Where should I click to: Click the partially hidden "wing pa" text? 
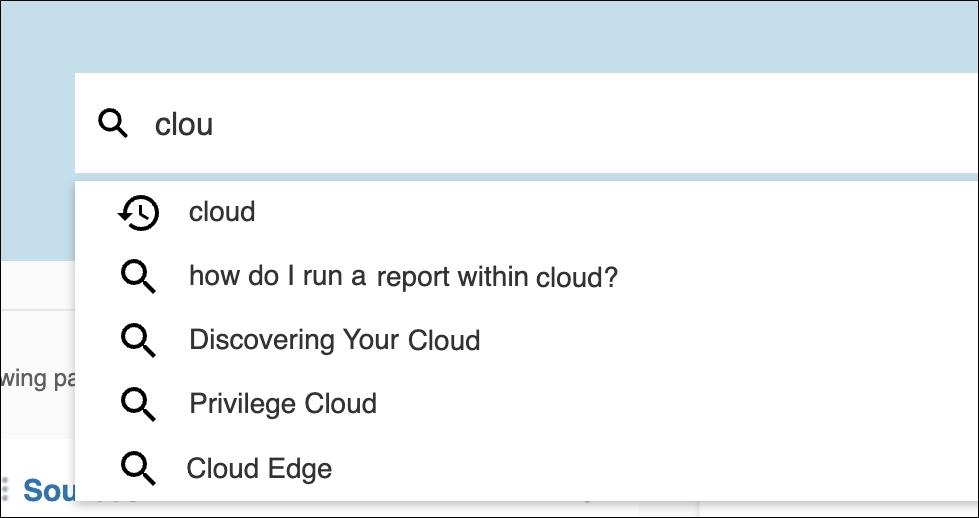coord(36,381)
